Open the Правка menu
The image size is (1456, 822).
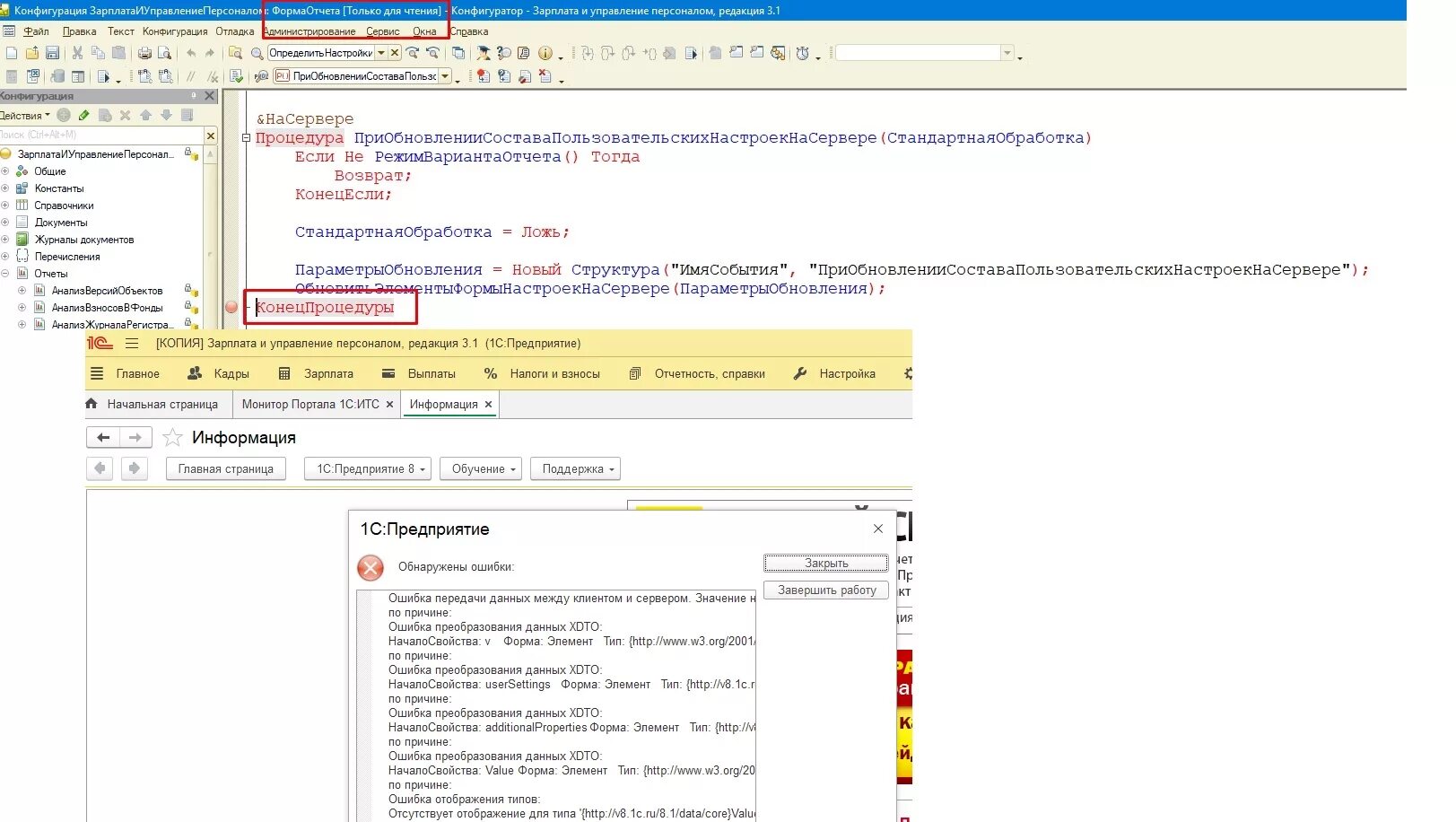tap(79, 31)
